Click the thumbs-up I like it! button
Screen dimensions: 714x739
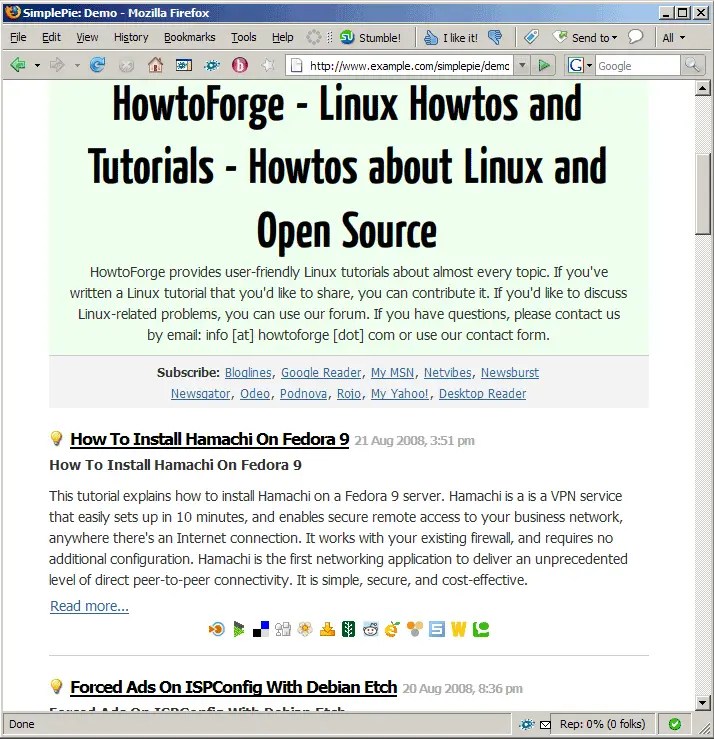click(x=451, y=37)
